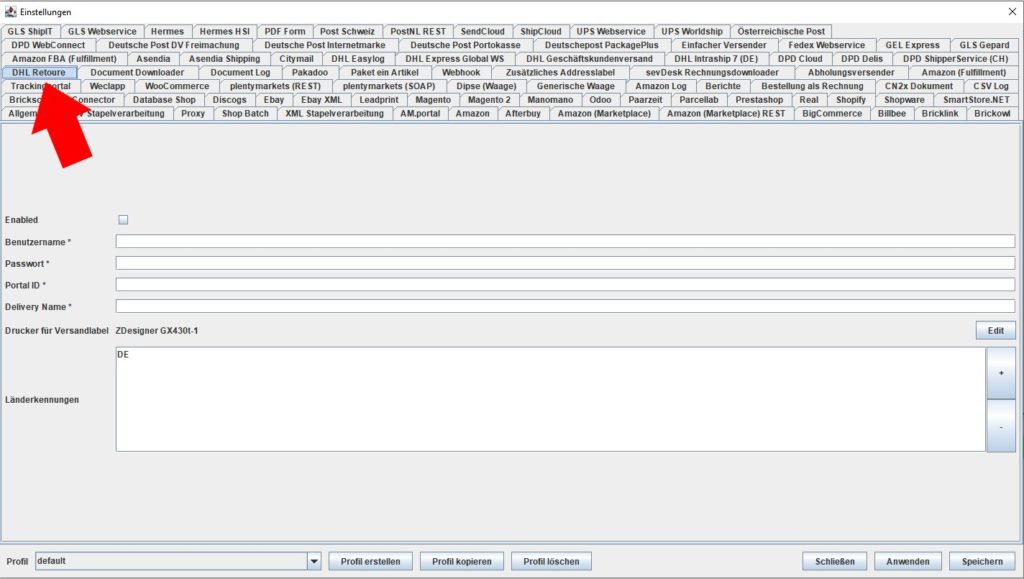This screenshot has width=1024, height=579.
Task: Open the DPD WebConnect tab
Action: coord(48,45)
